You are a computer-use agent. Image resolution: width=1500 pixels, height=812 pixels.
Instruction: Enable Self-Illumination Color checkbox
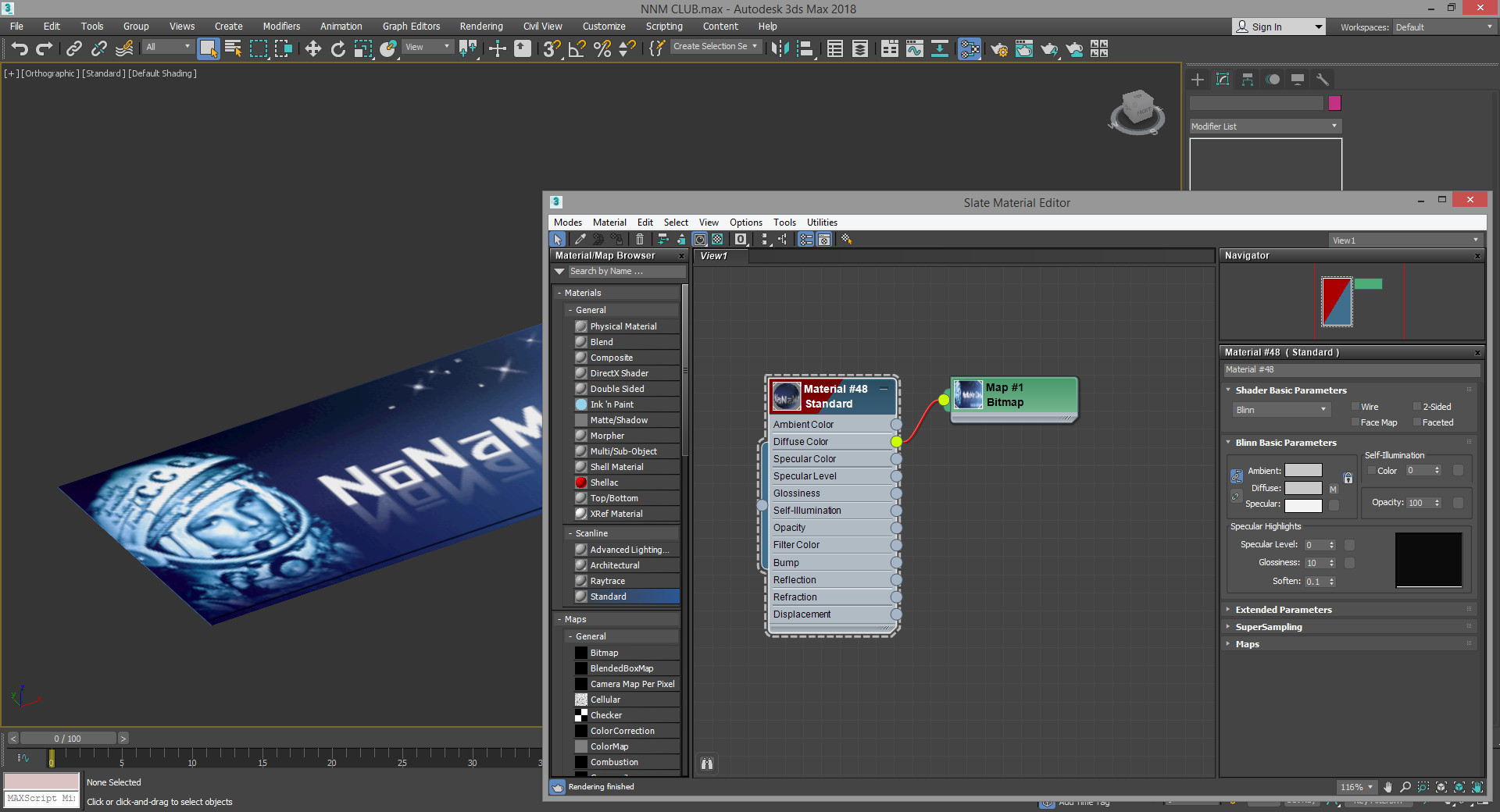[1372, 471]
